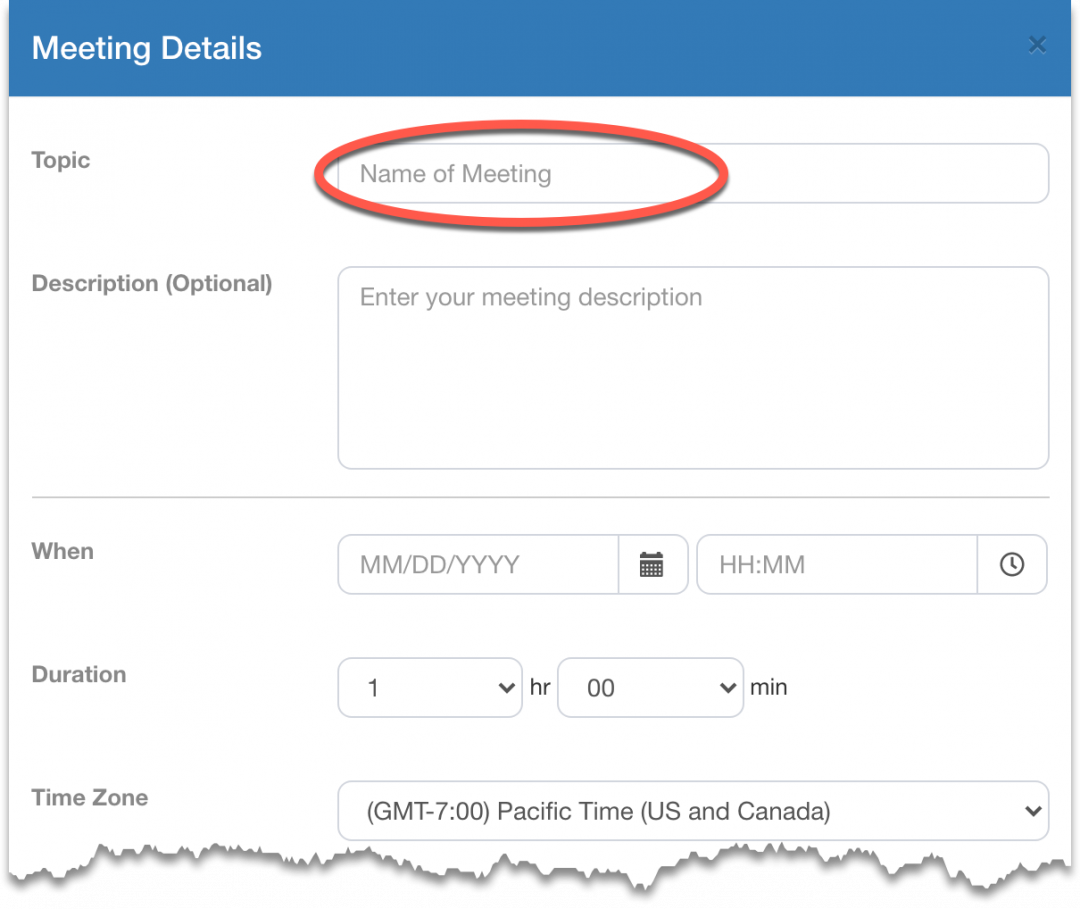Image resolution: width=1080 pixels, height=909 pixels.
Task: Click the "min" unit text after minutes
Action: click(x=769, y=688)
